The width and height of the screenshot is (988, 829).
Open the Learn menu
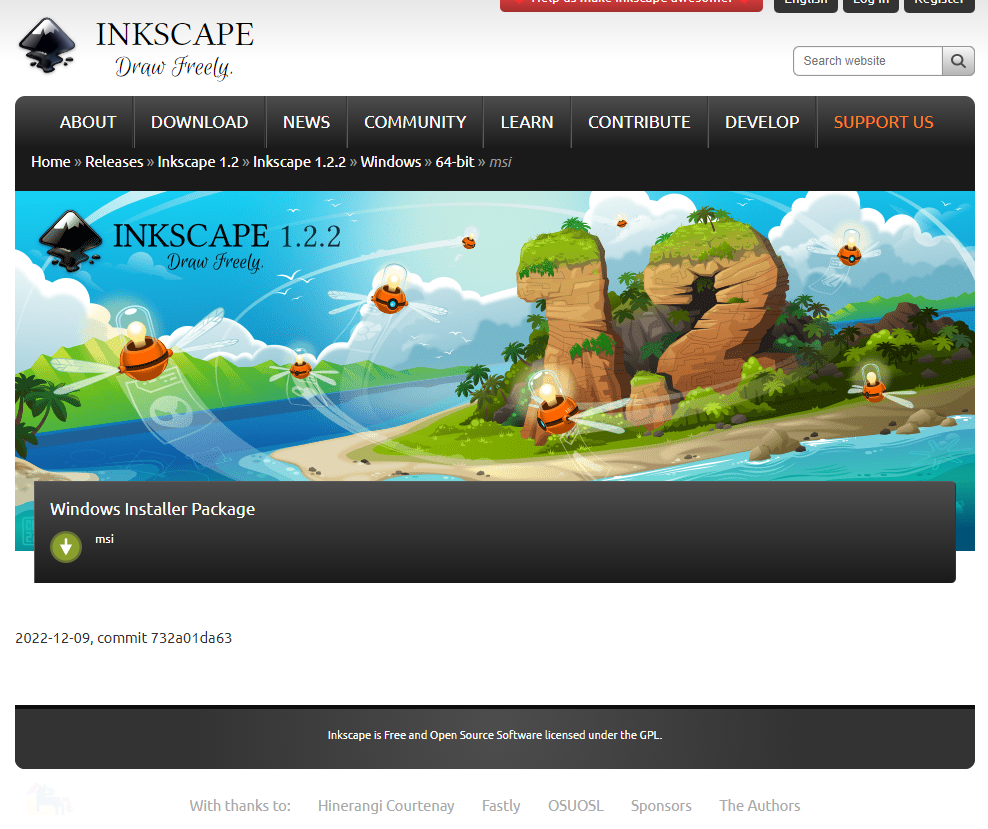[527, 122]
